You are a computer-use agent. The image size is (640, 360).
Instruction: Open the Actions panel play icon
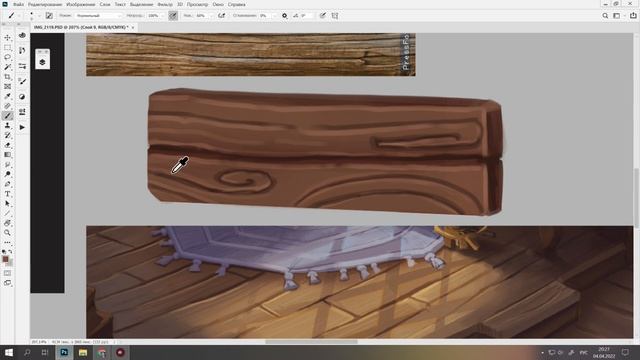[x=22, y=128]
